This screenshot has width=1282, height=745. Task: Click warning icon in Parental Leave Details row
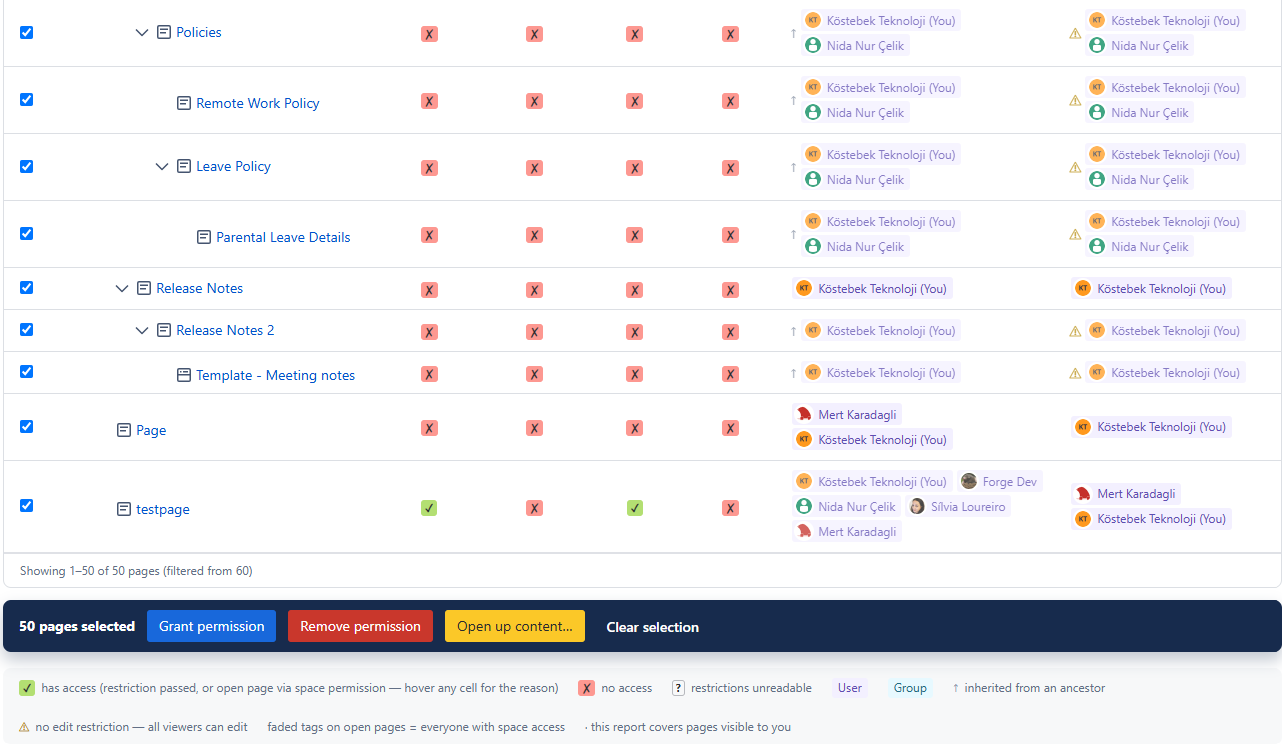pyautogui.click(x=1076, y=234)
